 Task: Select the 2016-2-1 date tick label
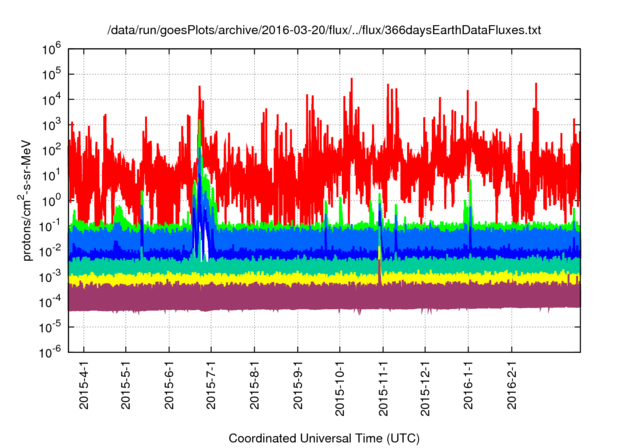tap(512, 385)
